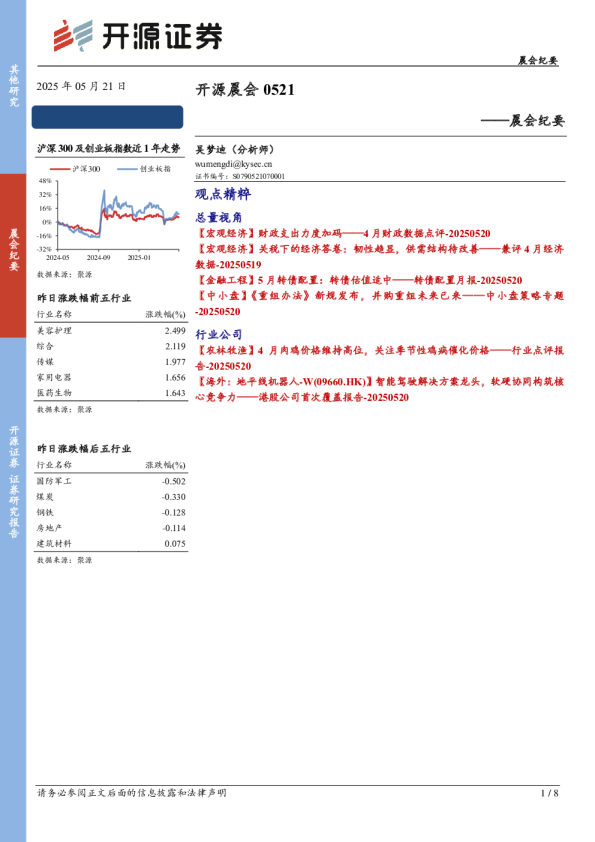Click the 家用电器 row
The height and width of the screenshot is (842, 595).
pyautogui.click(x=111, y=378)
